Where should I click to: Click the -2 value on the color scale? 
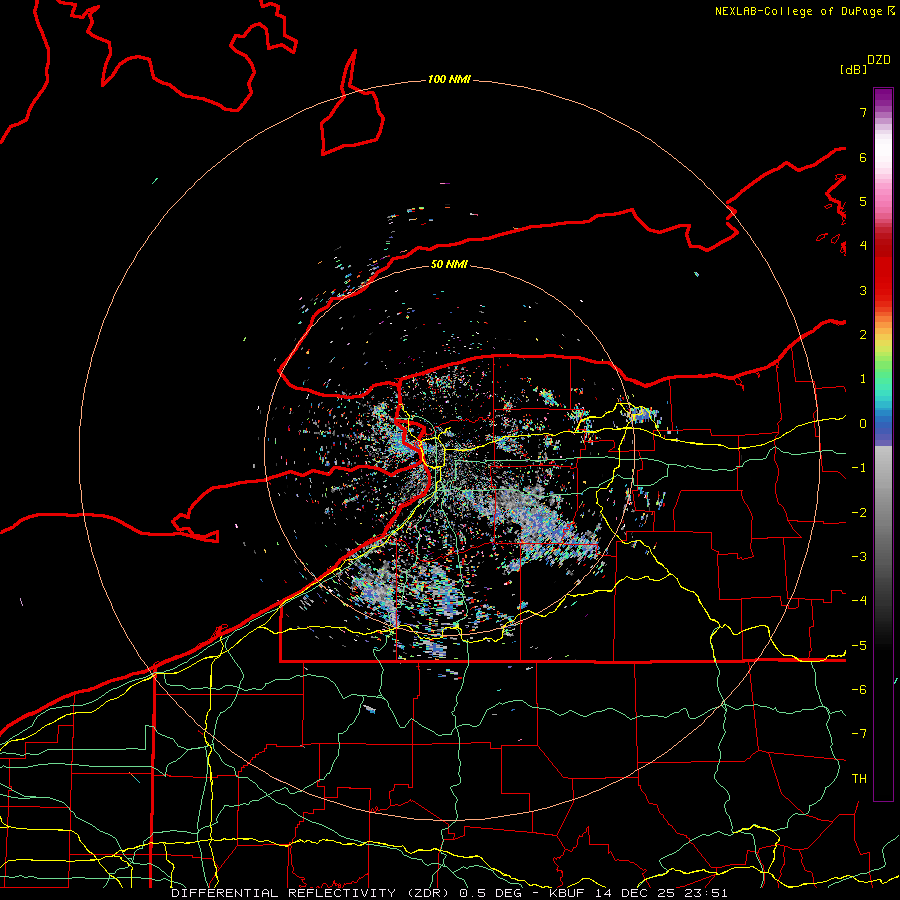[x=859, y=513]
